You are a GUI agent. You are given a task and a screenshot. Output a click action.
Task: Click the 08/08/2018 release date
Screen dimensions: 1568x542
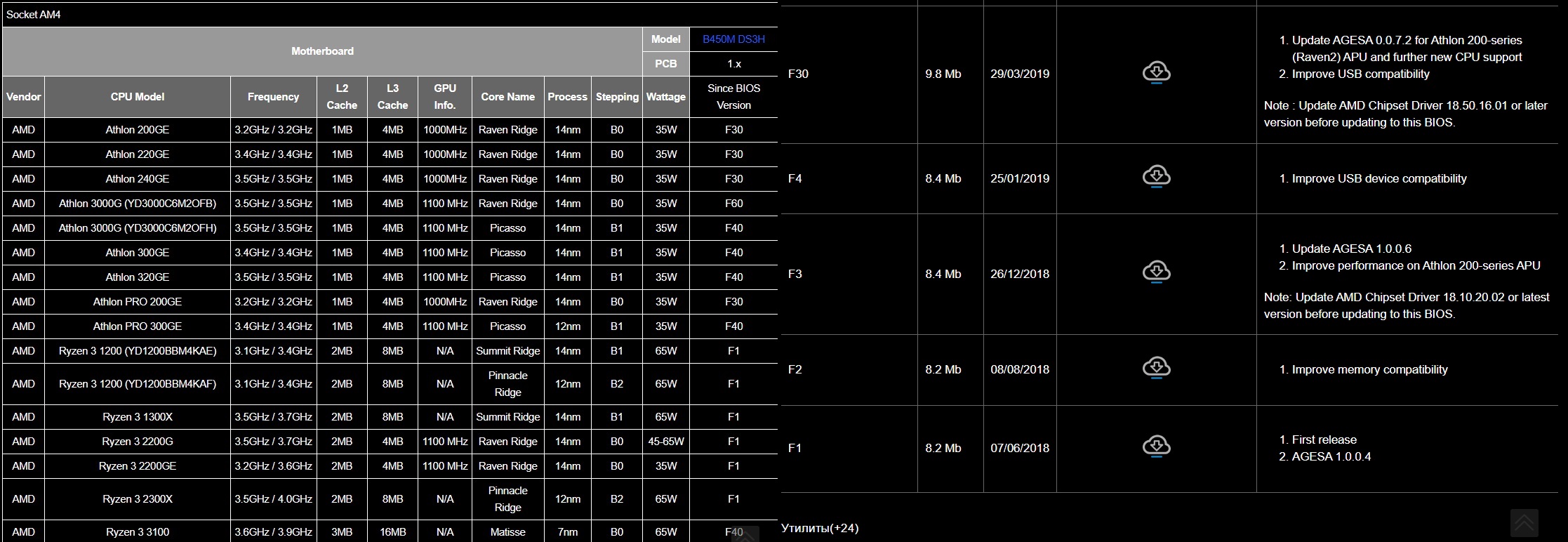1020,369
